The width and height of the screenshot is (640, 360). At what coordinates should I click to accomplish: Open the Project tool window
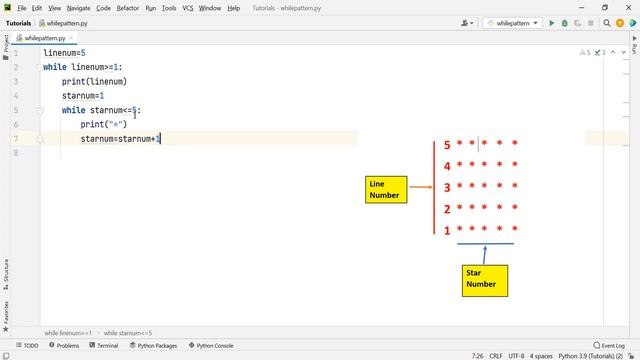pyautogui.click(x=6, y=47)
